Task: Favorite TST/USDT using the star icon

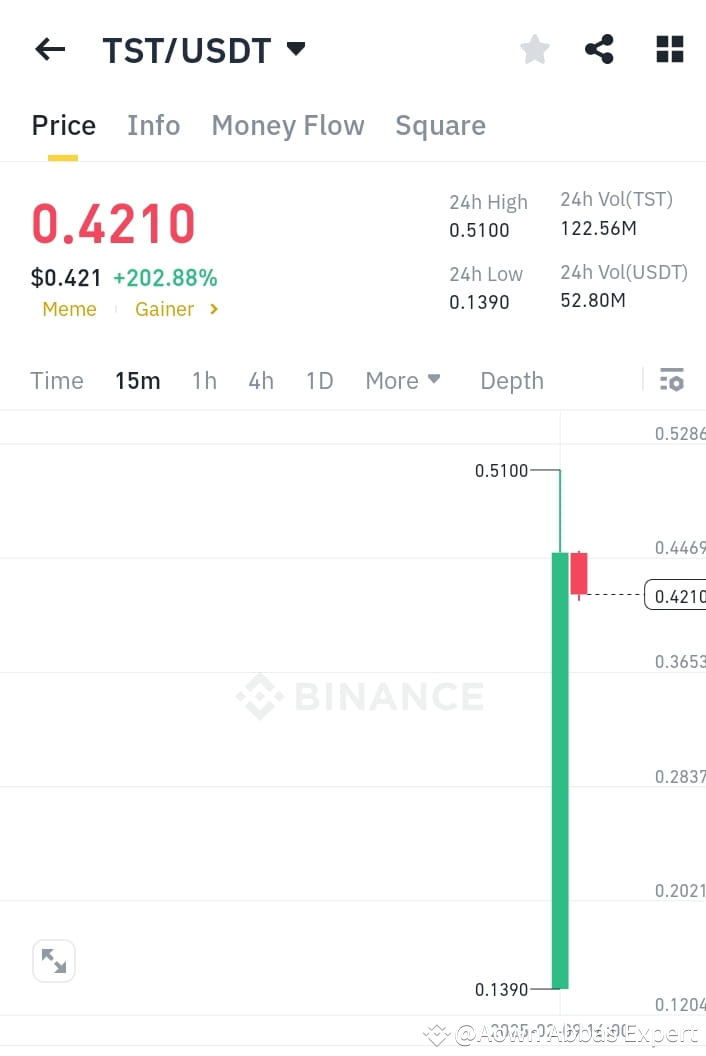Action: click(x=534, y=48)
